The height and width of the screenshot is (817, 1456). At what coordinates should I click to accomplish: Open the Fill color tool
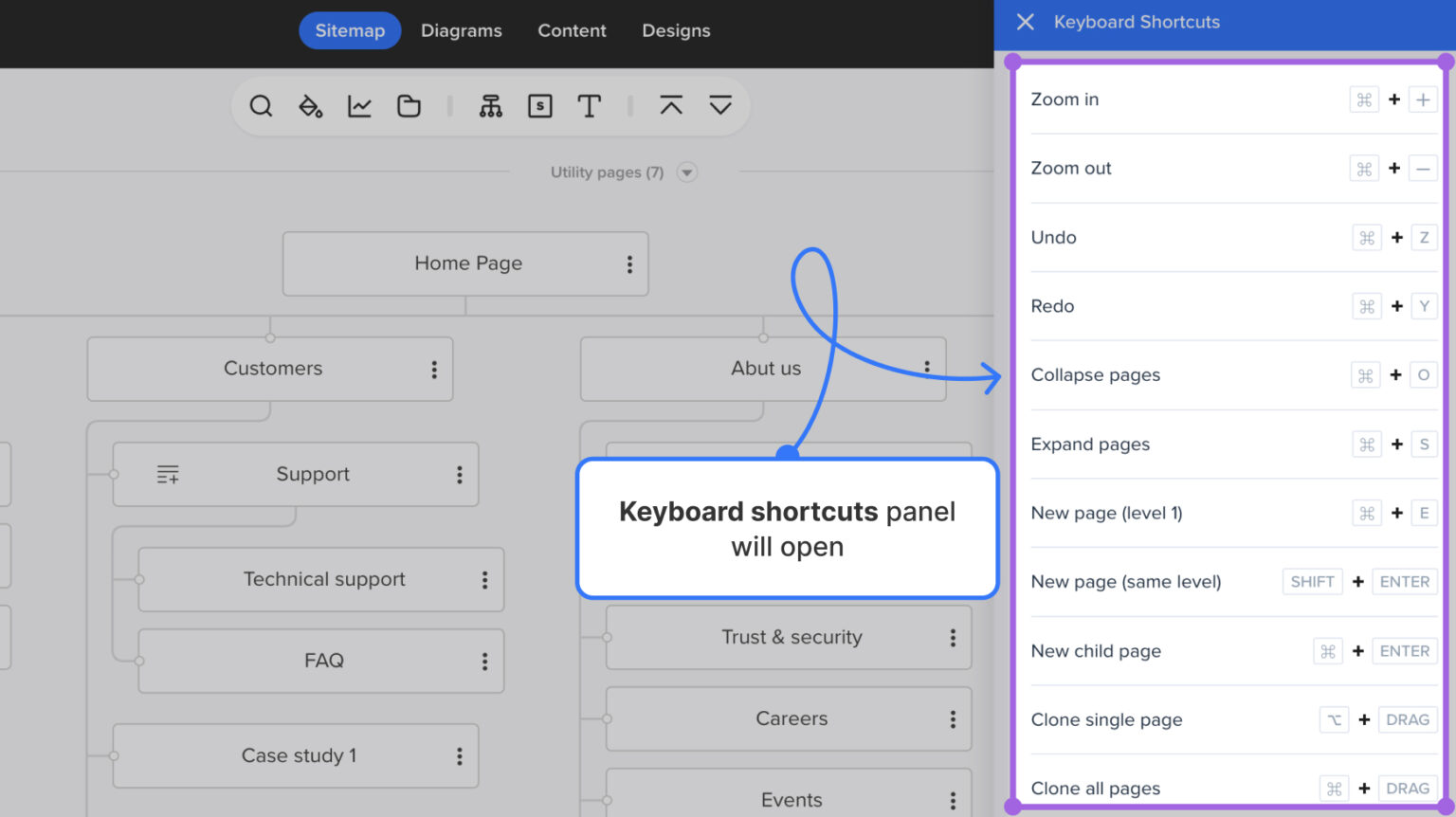tap(310, 105)
